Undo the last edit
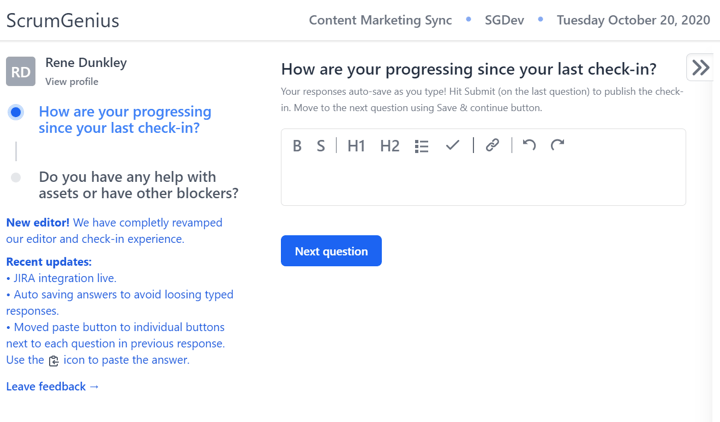This screenshot has width=720, height=422. (529, 145)
